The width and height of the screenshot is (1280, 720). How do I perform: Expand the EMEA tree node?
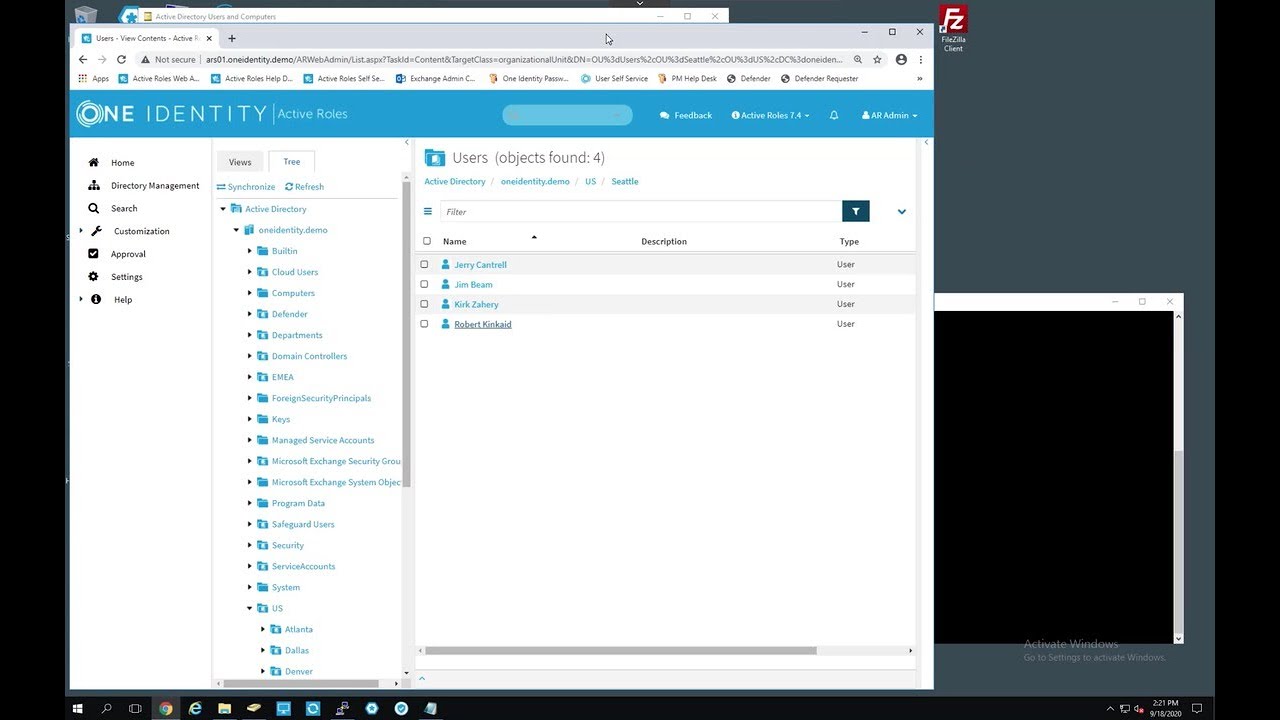(250, 377)
